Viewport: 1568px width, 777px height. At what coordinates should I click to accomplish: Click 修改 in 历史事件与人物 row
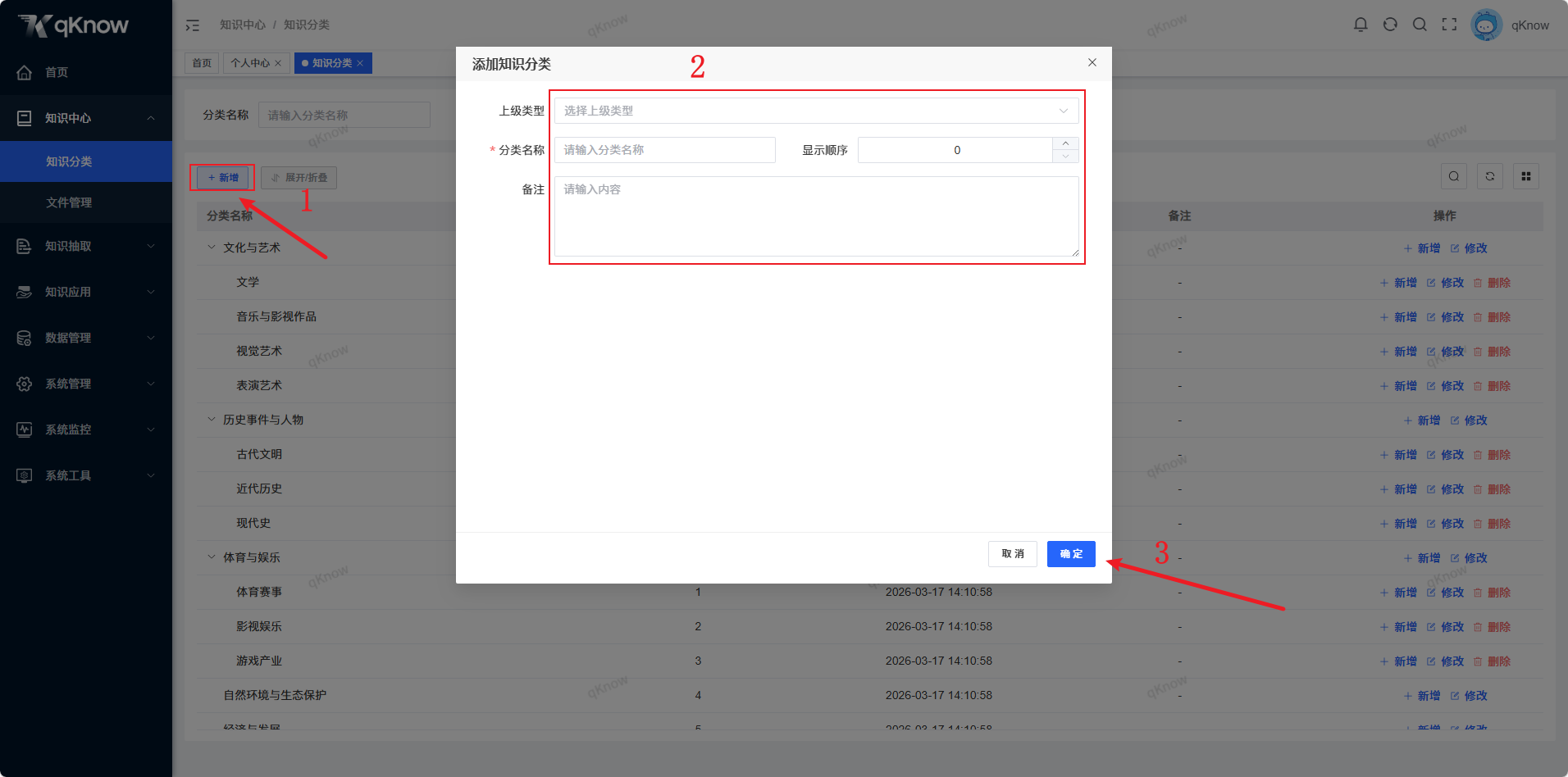click(1469, 420)
